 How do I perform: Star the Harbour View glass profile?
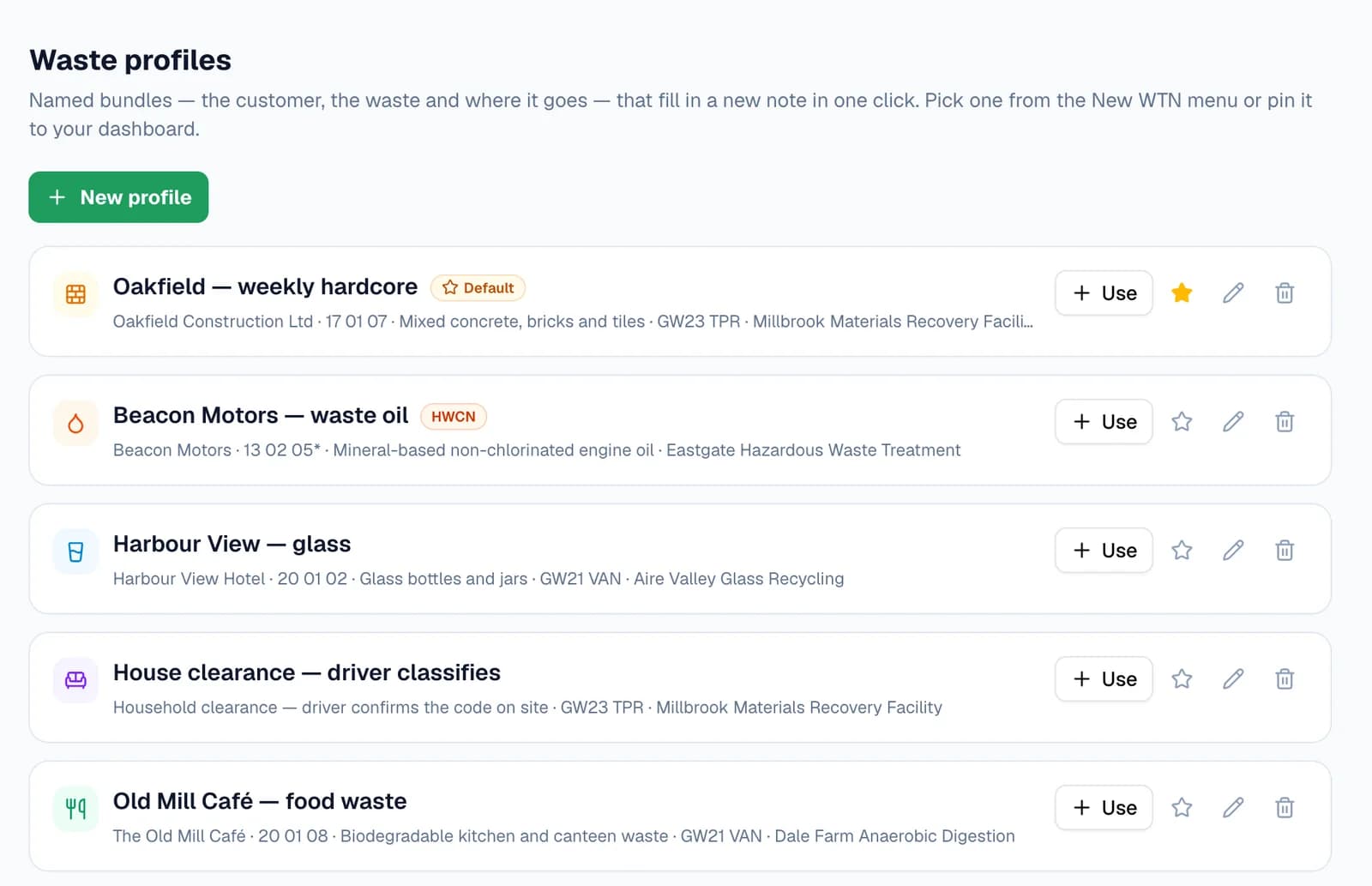(x=1182, y=551)
